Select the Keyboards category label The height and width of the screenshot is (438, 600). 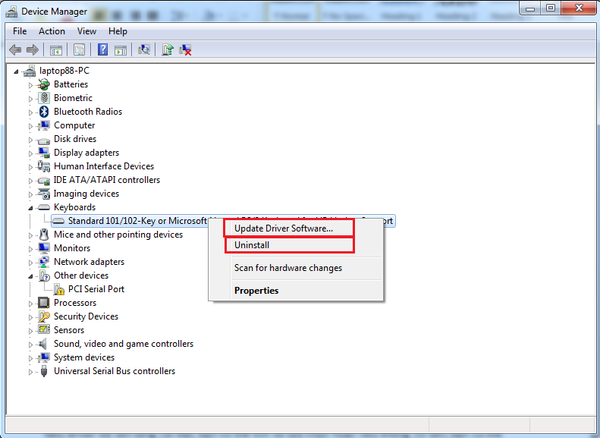click(75, 207)
